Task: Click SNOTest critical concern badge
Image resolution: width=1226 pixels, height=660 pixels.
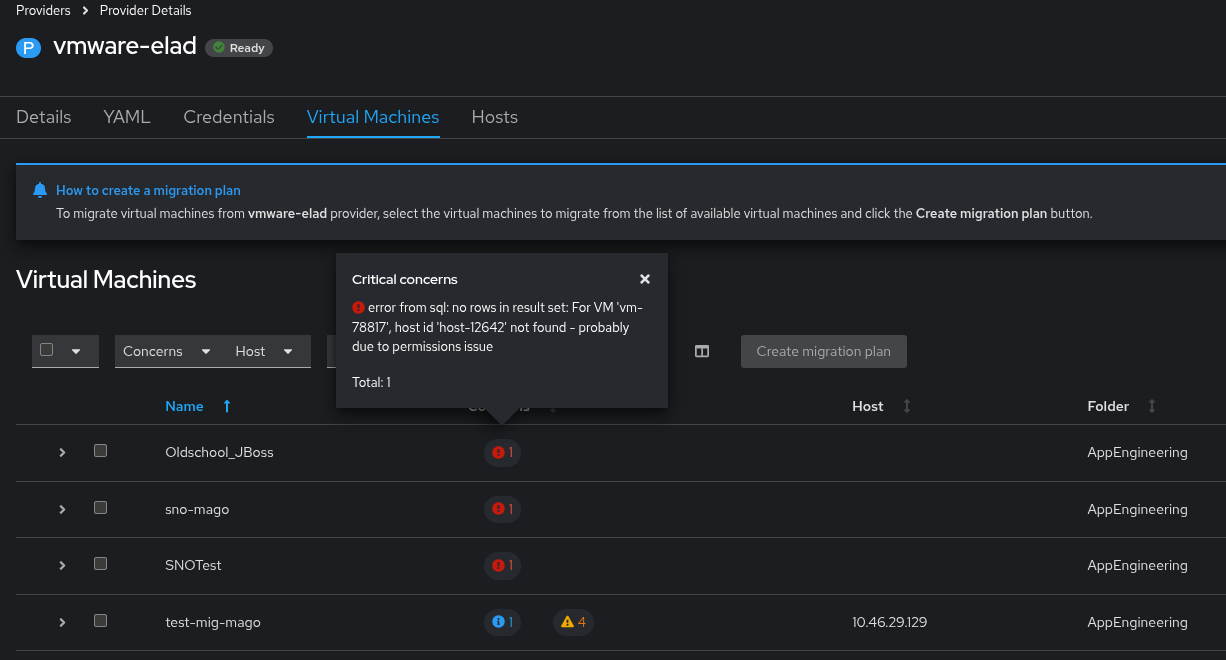Action: 502,566
